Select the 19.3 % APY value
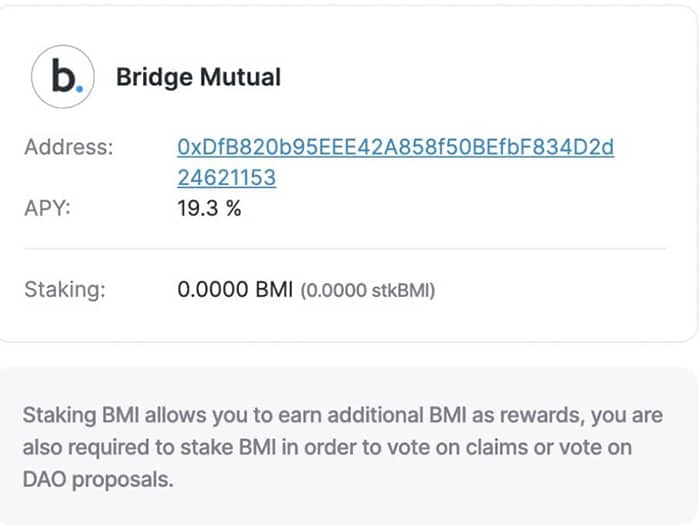 [x=209, y=209]
